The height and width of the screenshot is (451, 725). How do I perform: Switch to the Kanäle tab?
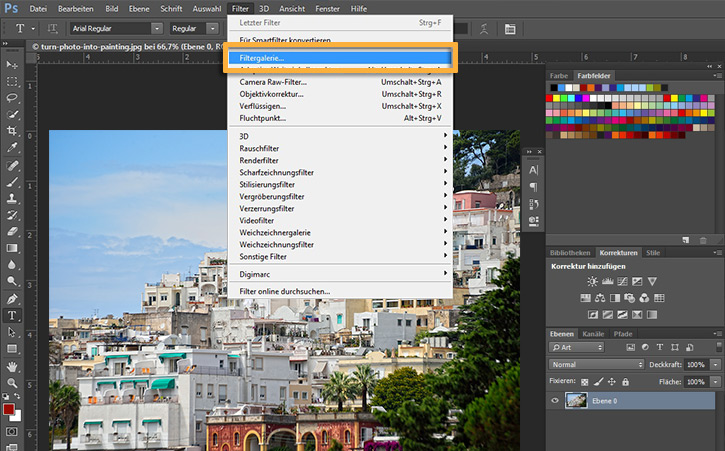coord(593,334)
